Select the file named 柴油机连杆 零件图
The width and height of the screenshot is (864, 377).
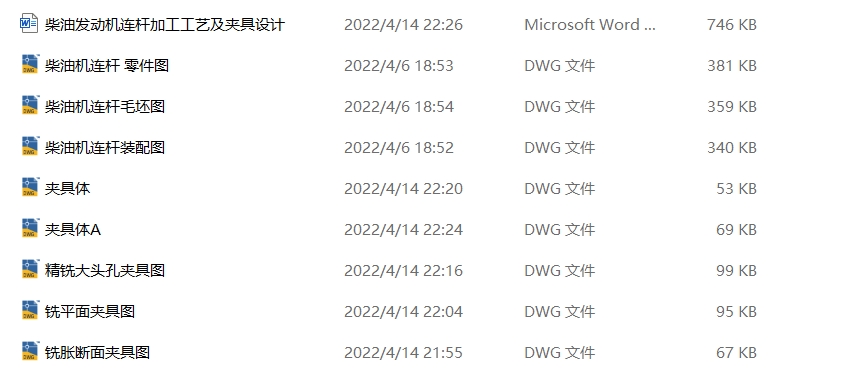tap(107, 66)
